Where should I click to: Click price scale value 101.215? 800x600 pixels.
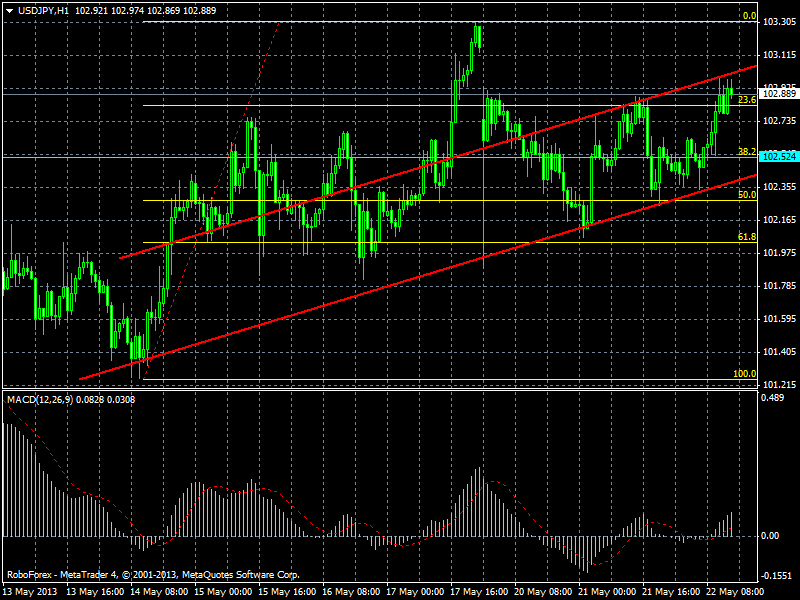point(779,385)
